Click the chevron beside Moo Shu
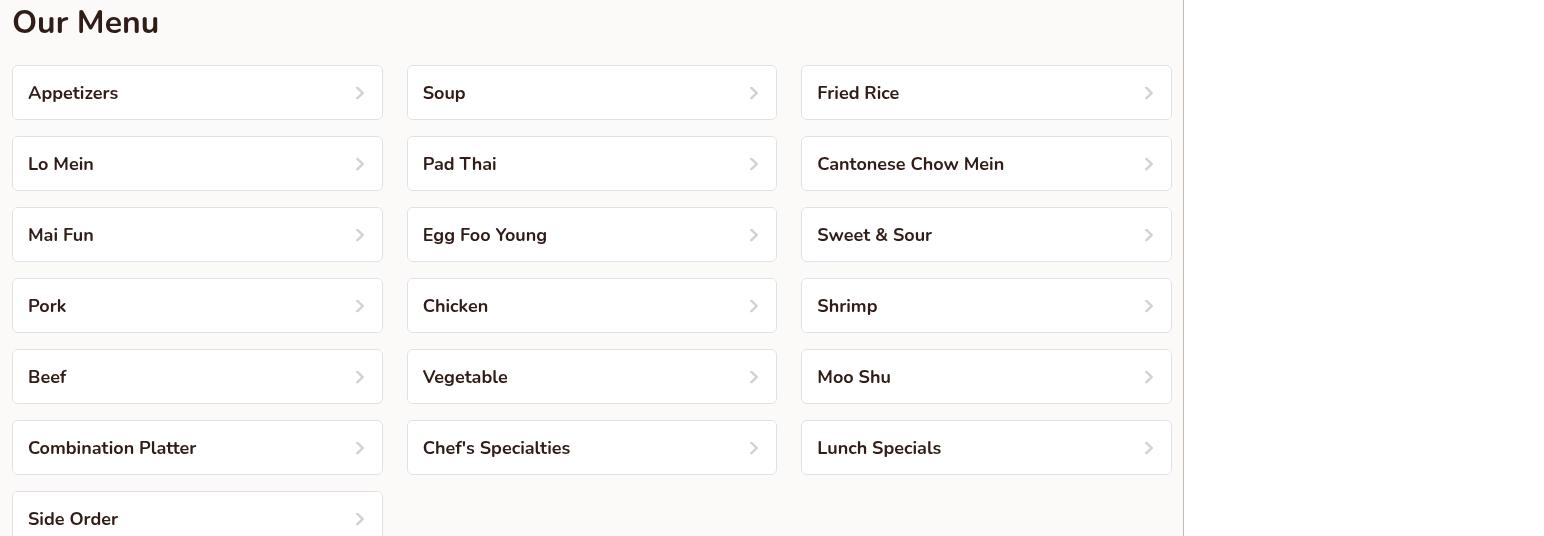Image resolution: width=1544 pixels, height=536 pixels. tap(1149, 377)
